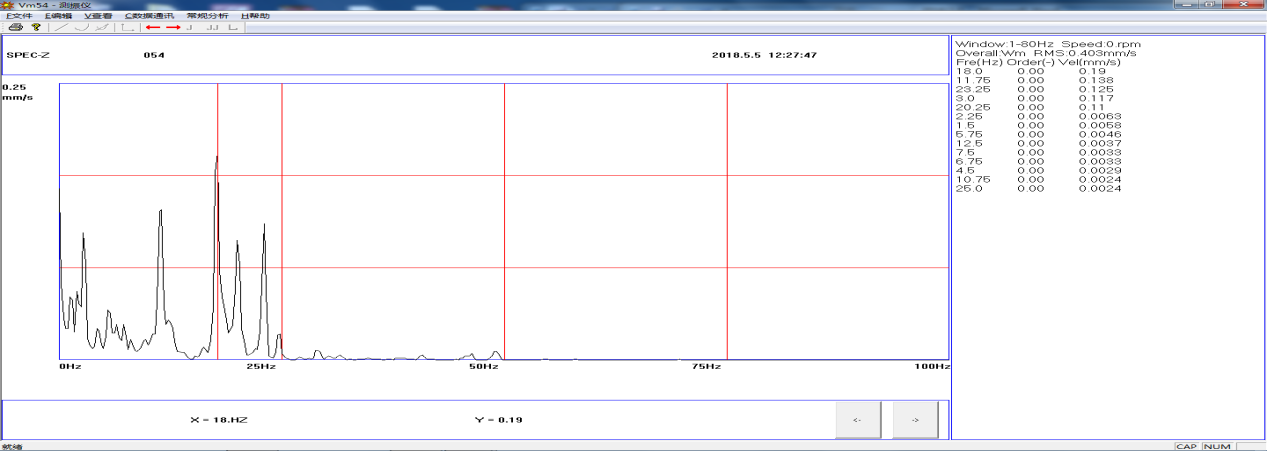Viewport: 1267px width, 451px height.
Task: Click the record number '054'
Action: click(154, 55)
